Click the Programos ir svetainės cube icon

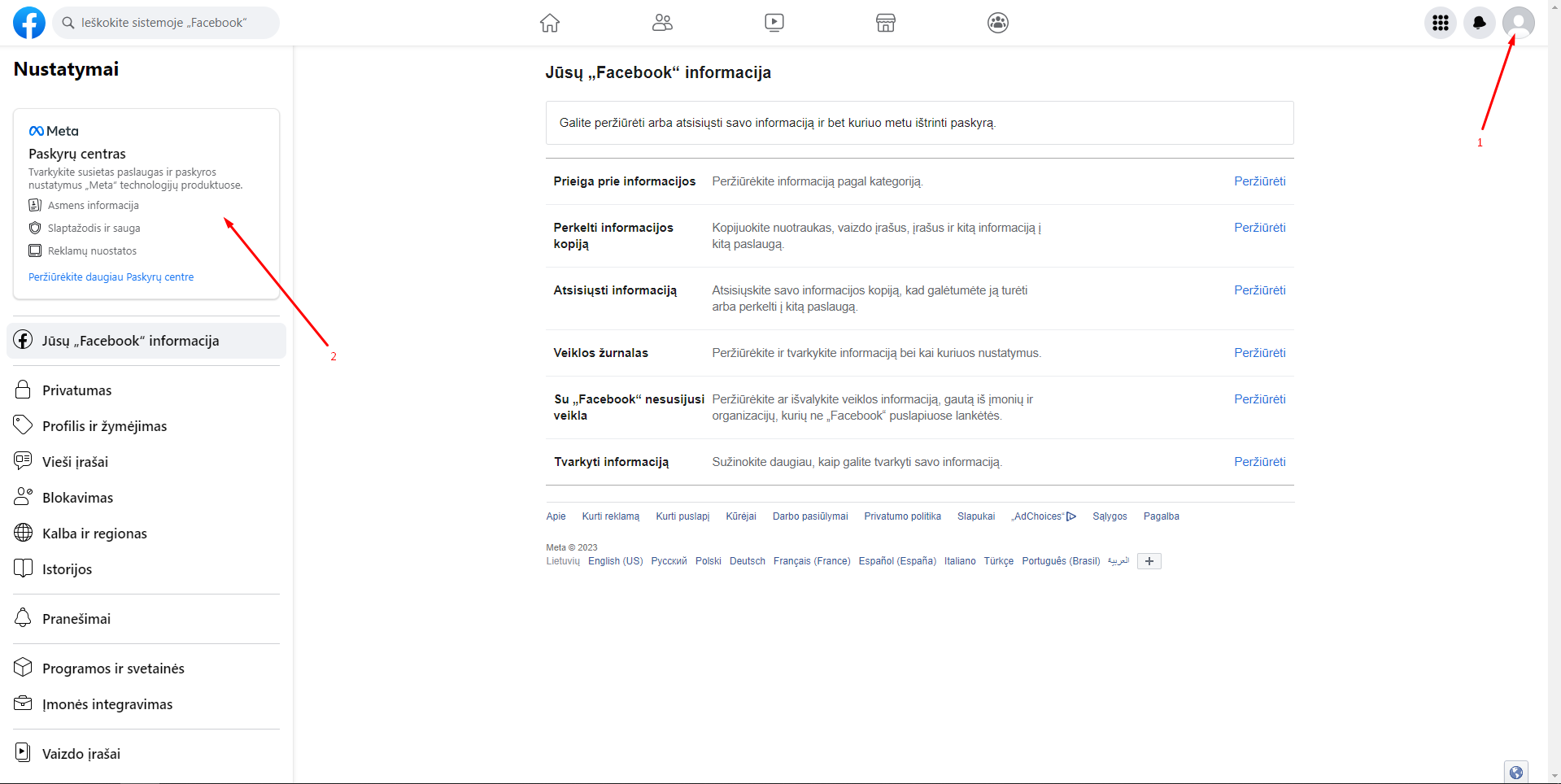tap(23, 668)
